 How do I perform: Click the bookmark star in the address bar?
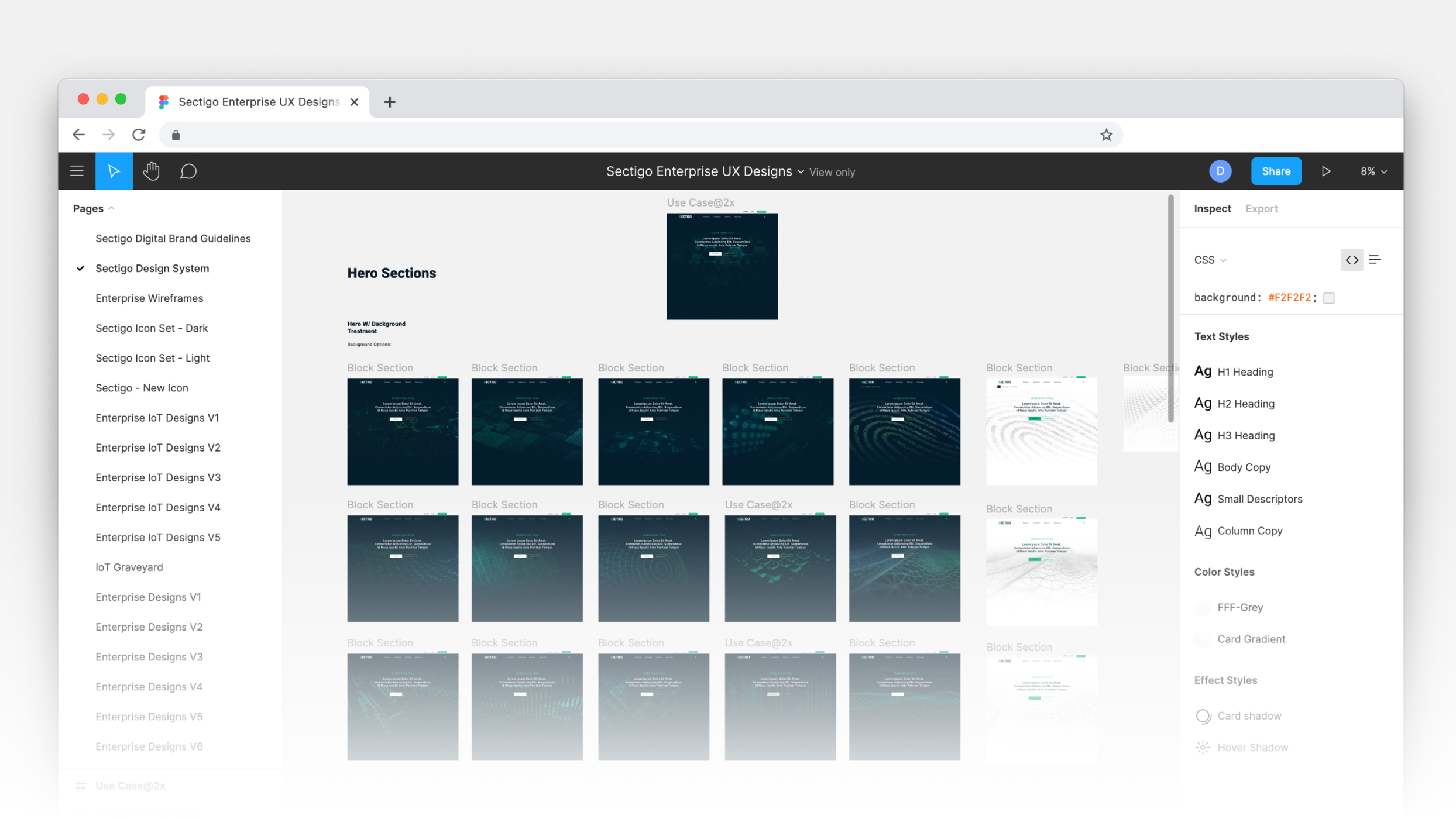(x=1105, y=135)
